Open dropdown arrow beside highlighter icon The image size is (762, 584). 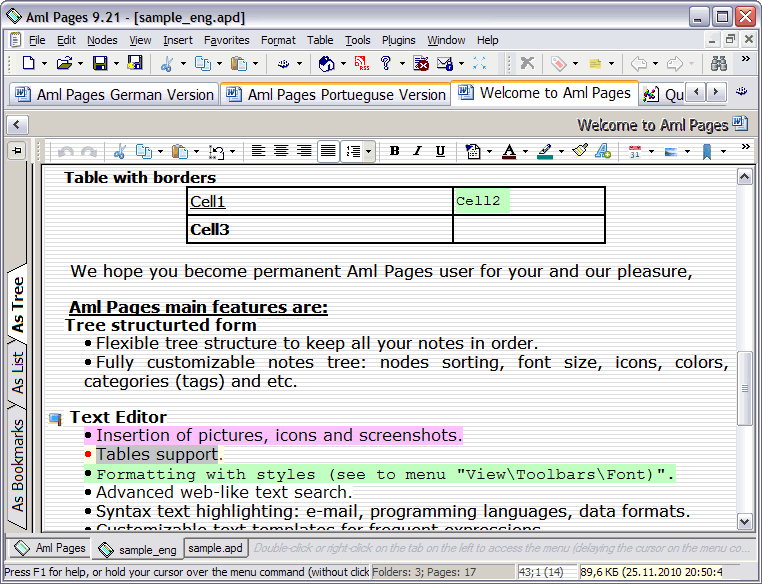coord(561,152)
